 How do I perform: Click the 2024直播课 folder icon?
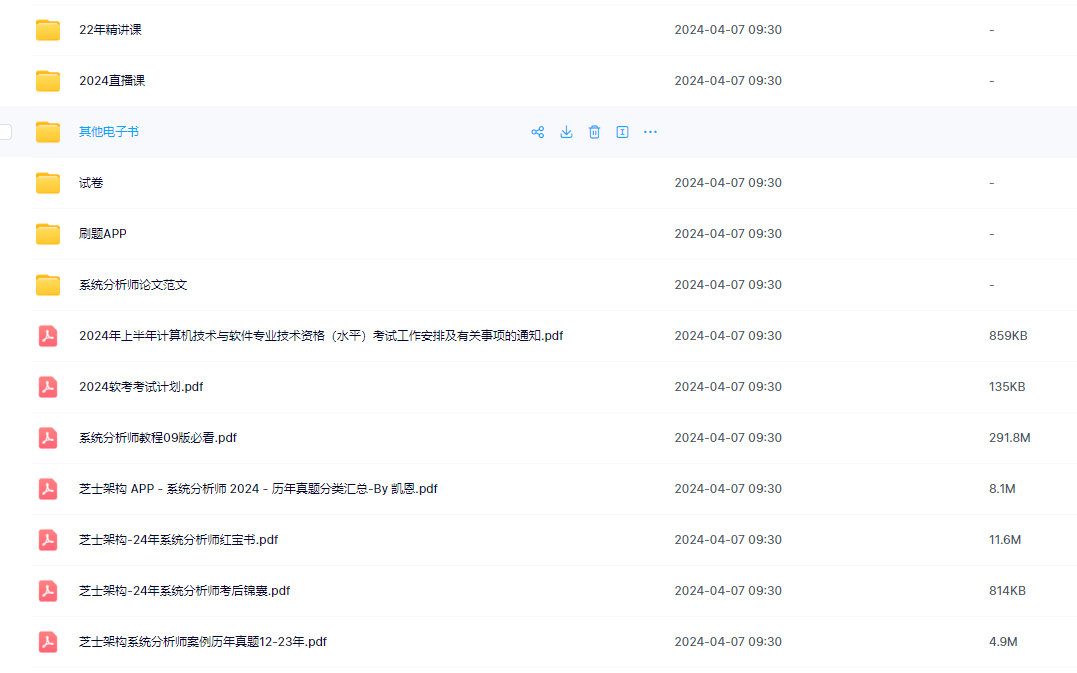tap(48, 81)
